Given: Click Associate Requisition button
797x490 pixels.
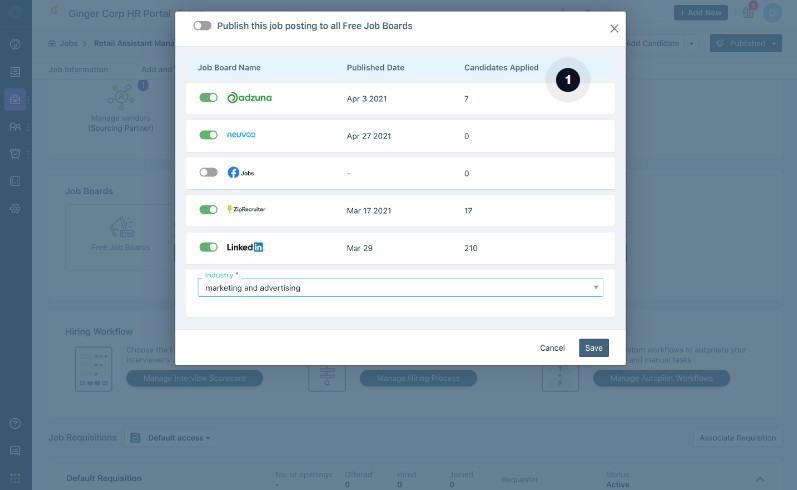Looking at the screenshot, I should (738, 438).
